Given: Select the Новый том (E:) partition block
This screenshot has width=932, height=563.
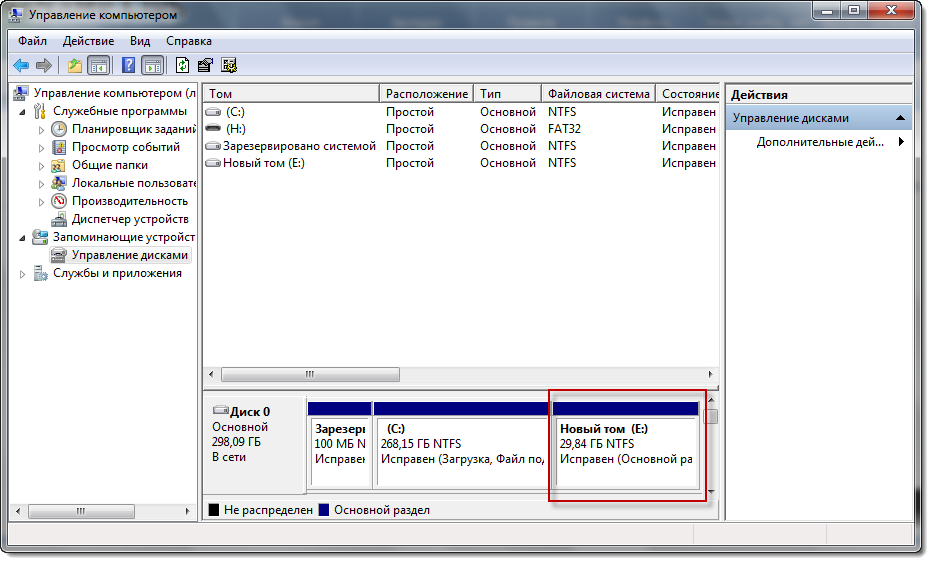Looking at the screenshot, I should (625, 446).
